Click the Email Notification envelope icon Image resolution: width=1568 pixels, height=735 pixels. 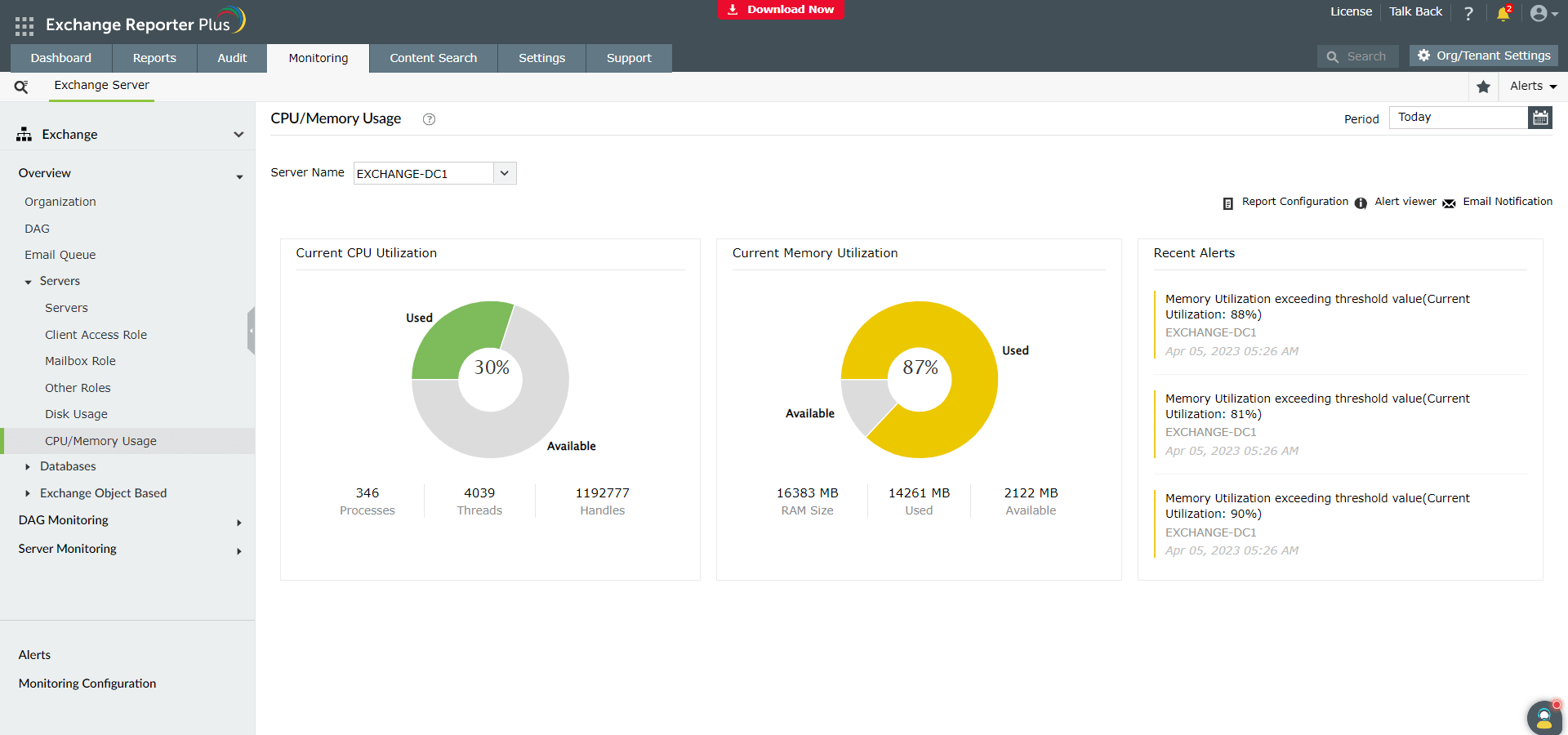pyautogui.click(x=1449, y=203)
